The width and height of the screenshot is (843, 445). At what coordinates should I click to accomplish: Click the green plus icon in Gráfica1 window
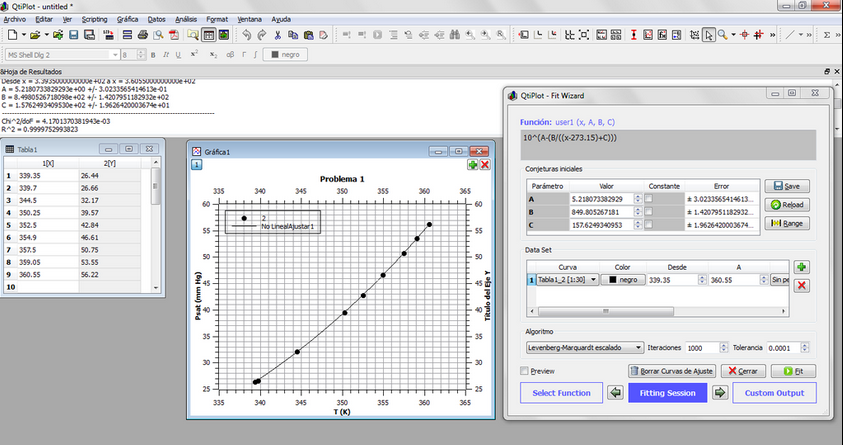(473, 164)
